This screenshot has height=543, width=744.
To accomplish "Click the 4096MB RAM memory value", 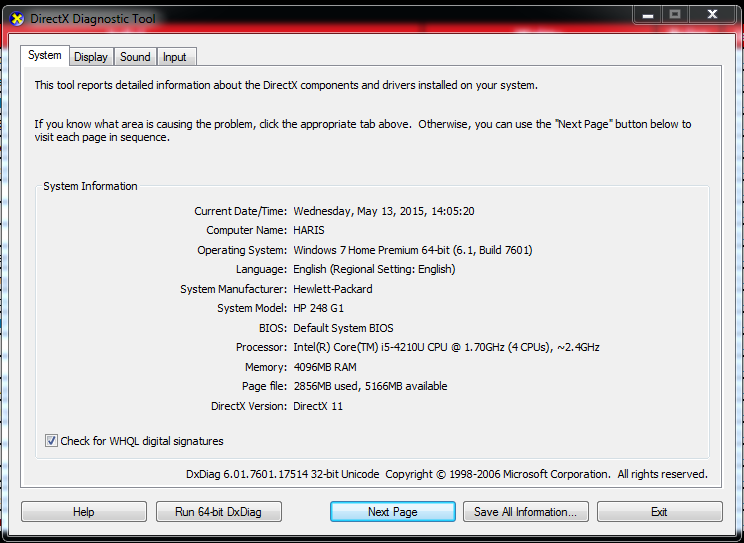I will coord(324,367).
